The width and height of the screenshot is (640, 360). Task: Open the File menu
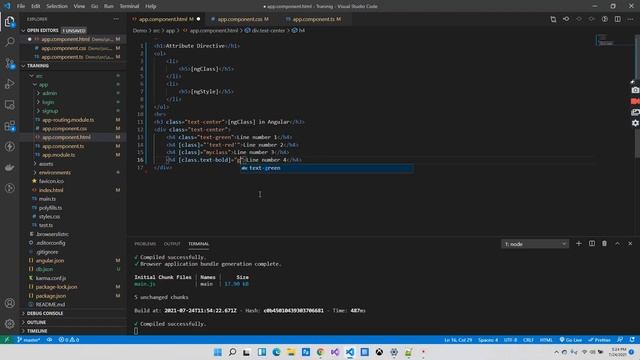(21, 6)
